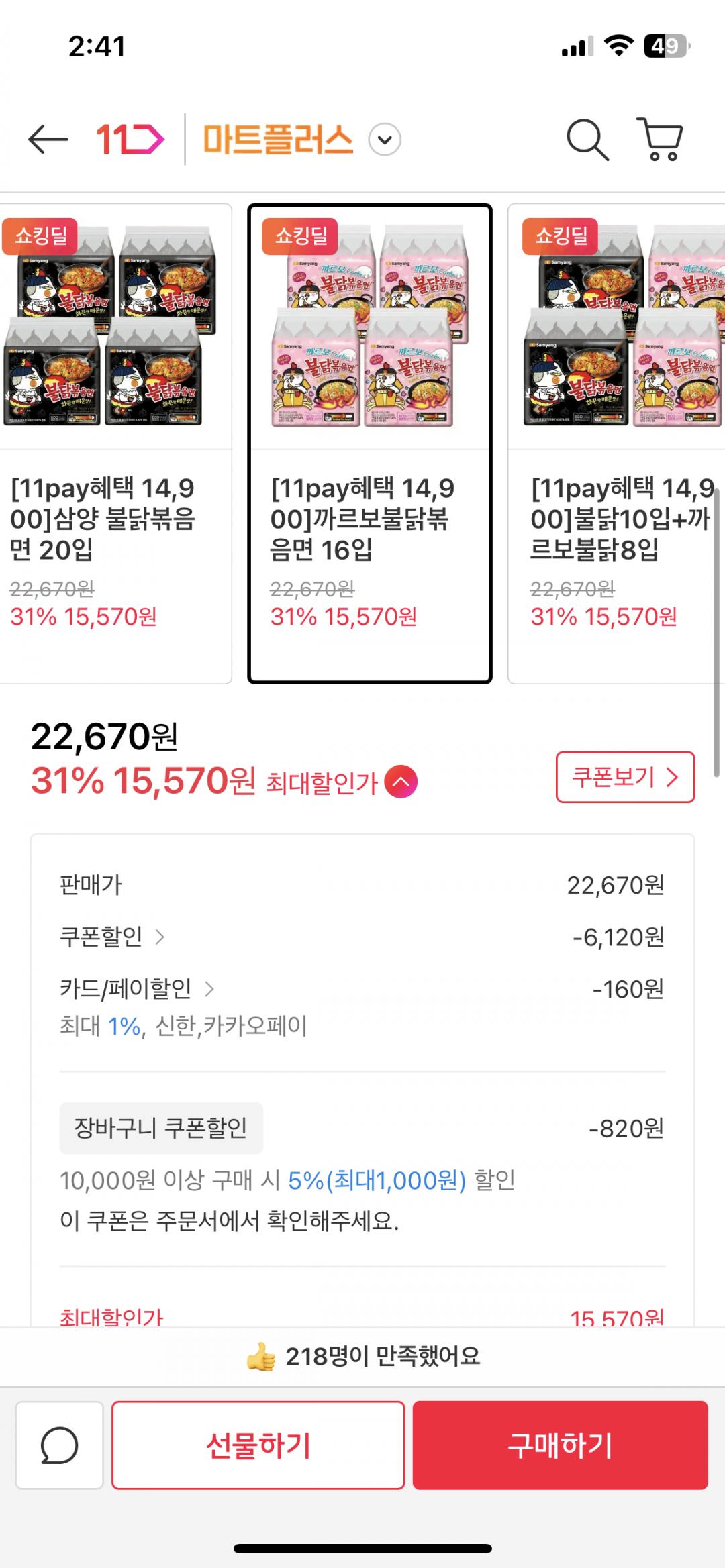
Task: Tap the 장바구니 쿠폰할인 label
Action: [x=161, y=1128]
